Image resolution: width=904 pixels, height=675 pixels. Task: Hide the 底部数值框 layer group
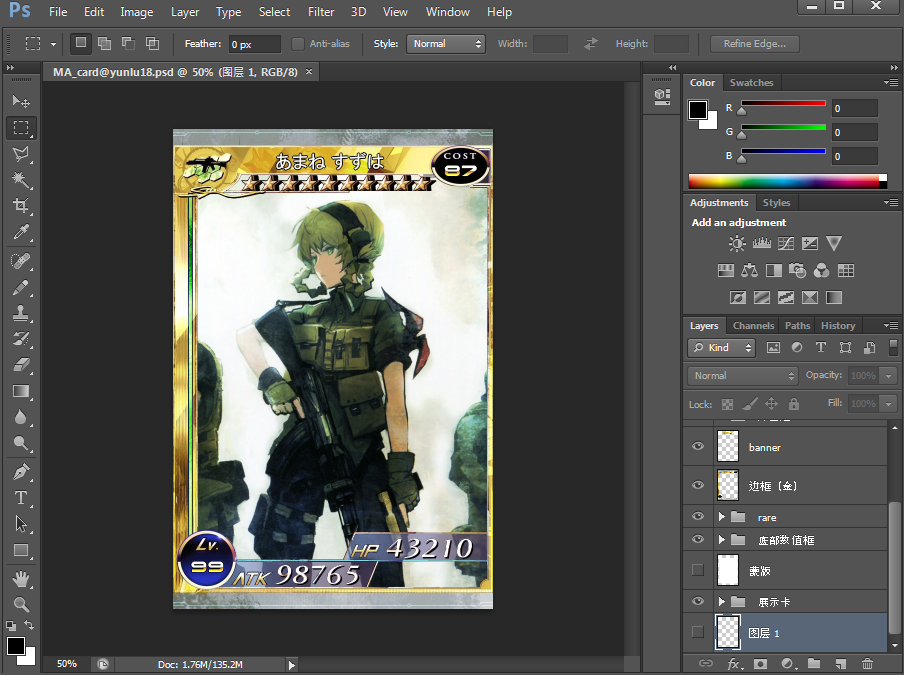698,539
